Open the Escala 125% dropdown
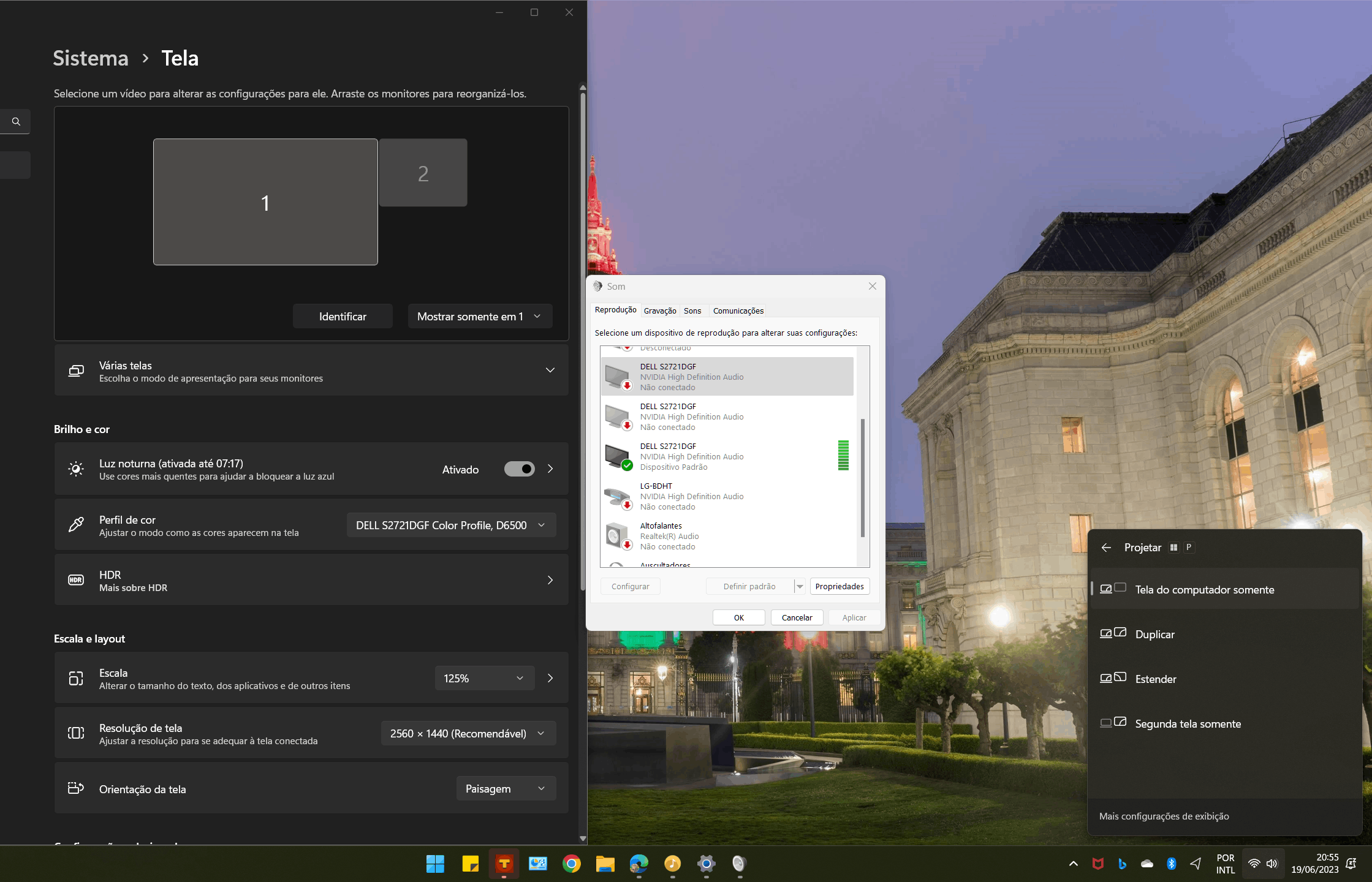The height and width of the screenshot is (882, 1372). [x=484, y=678]
